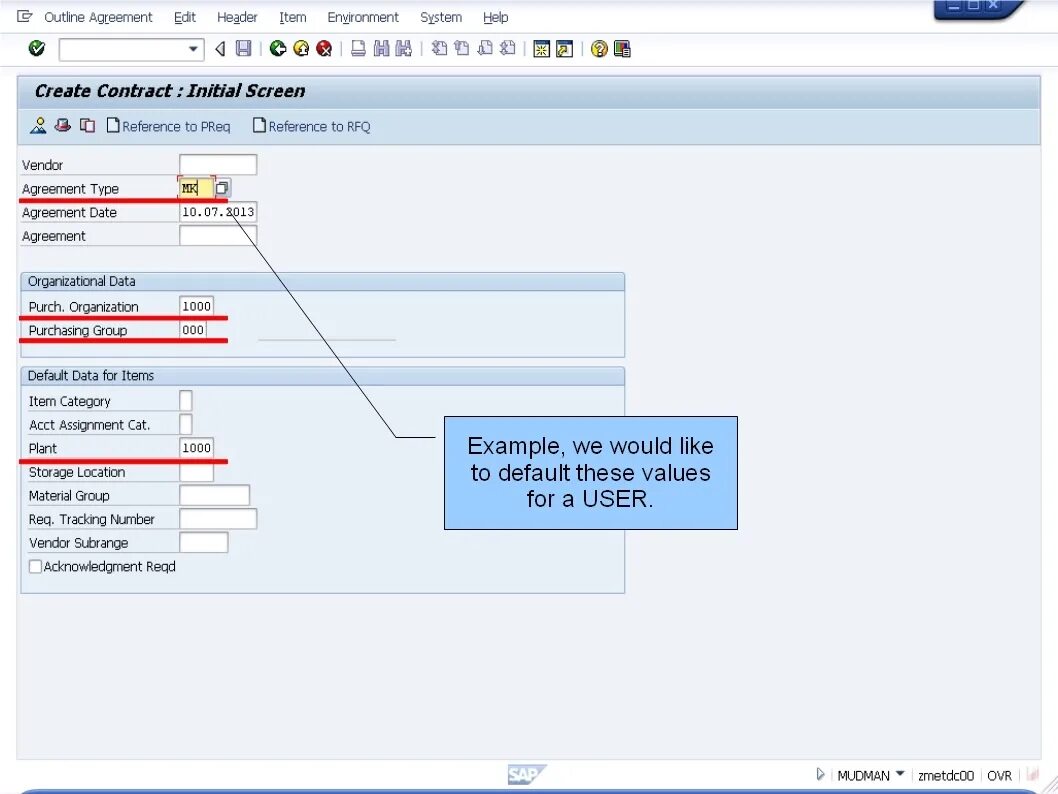1058x794 pixels.
Task: Click OVR in the status bar
Action: tap(1000, 775)
